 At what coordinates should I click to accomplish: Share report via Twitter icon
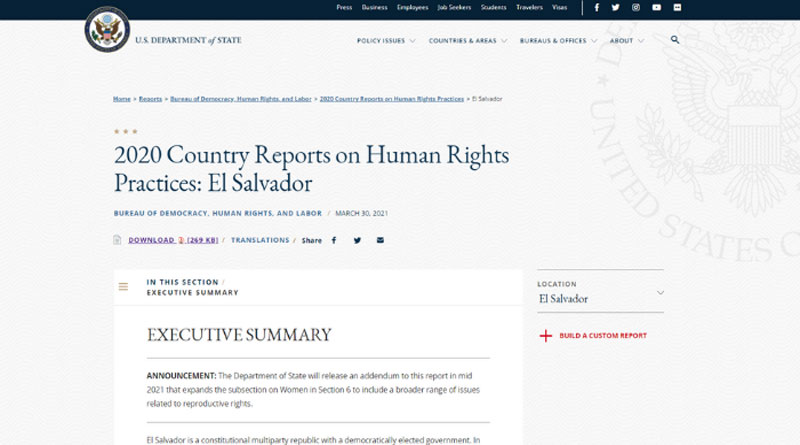pos(357,240)
